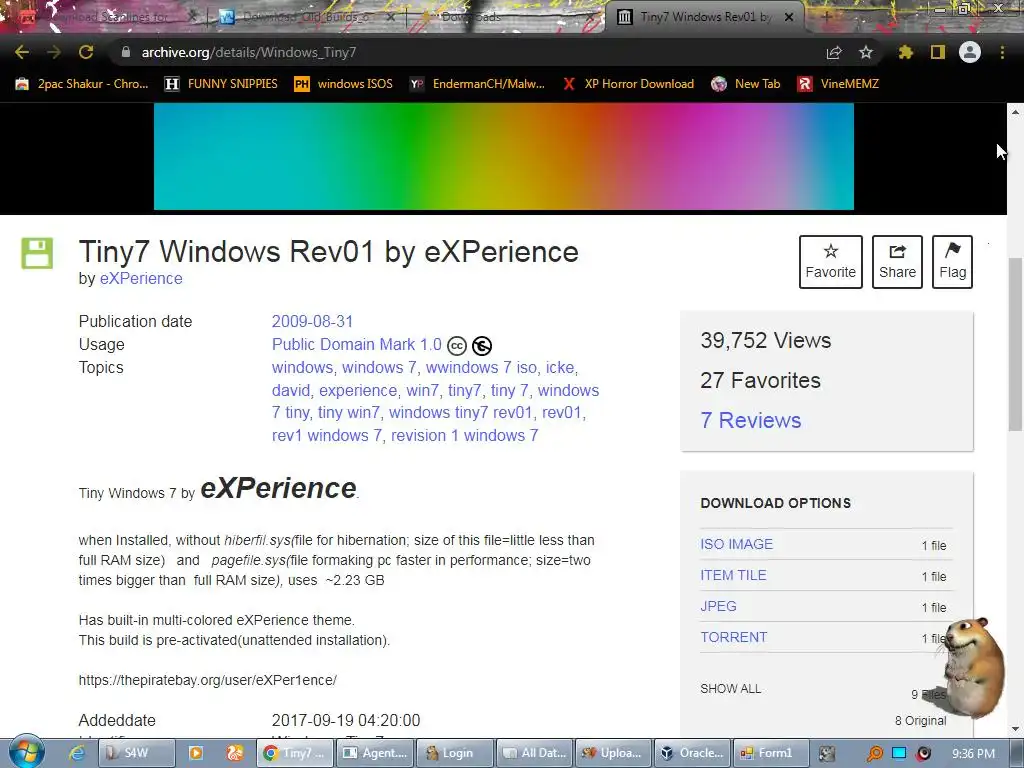1024x768 pixels.
Task: Open the 2009-08-31 publication date link
Action: (x=312, y=321)
